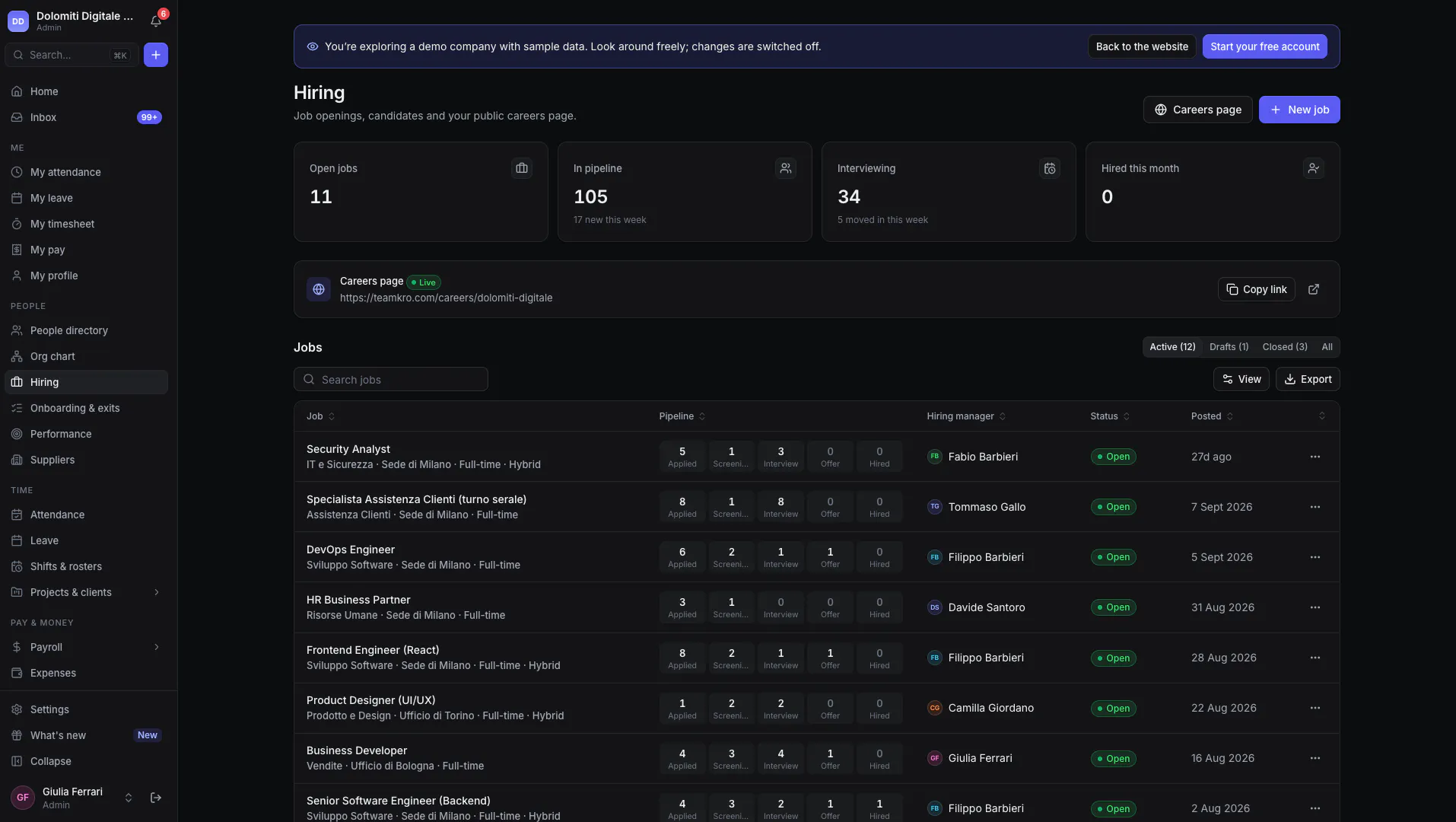Sort table by Job column

[320, 416]
